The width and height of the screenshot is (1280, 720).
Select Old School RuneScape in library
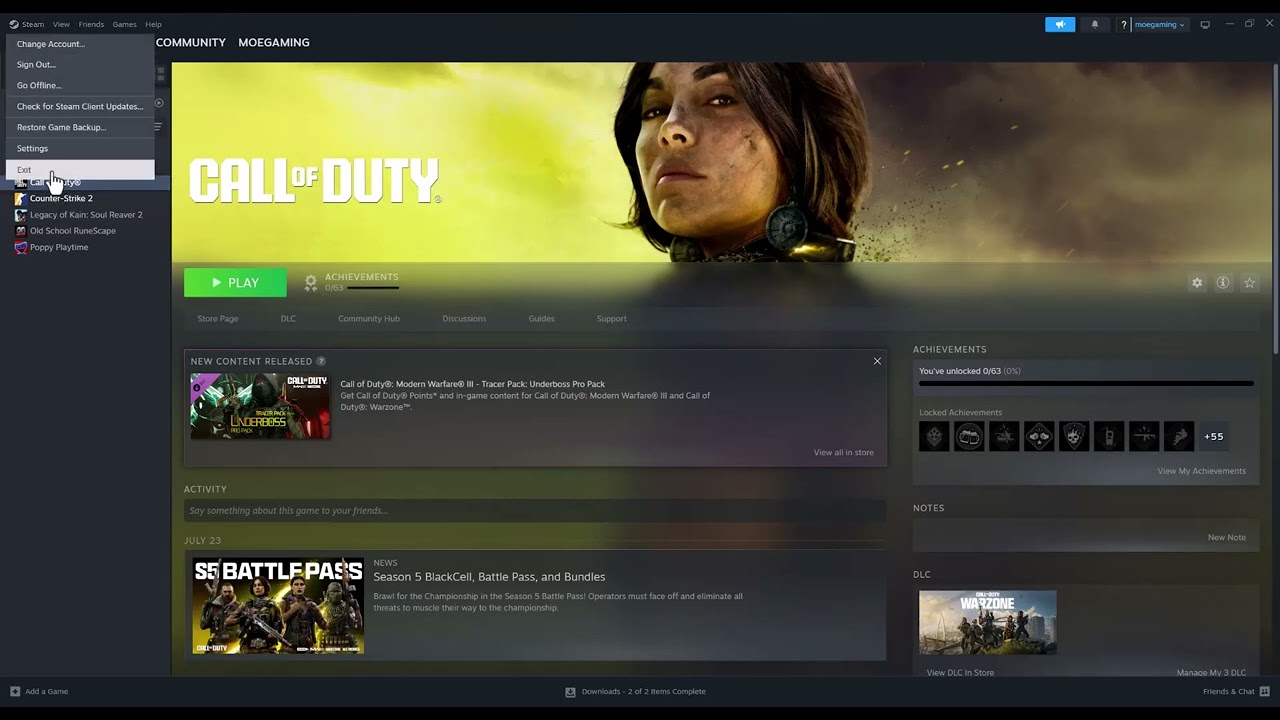tap(73, 230)
